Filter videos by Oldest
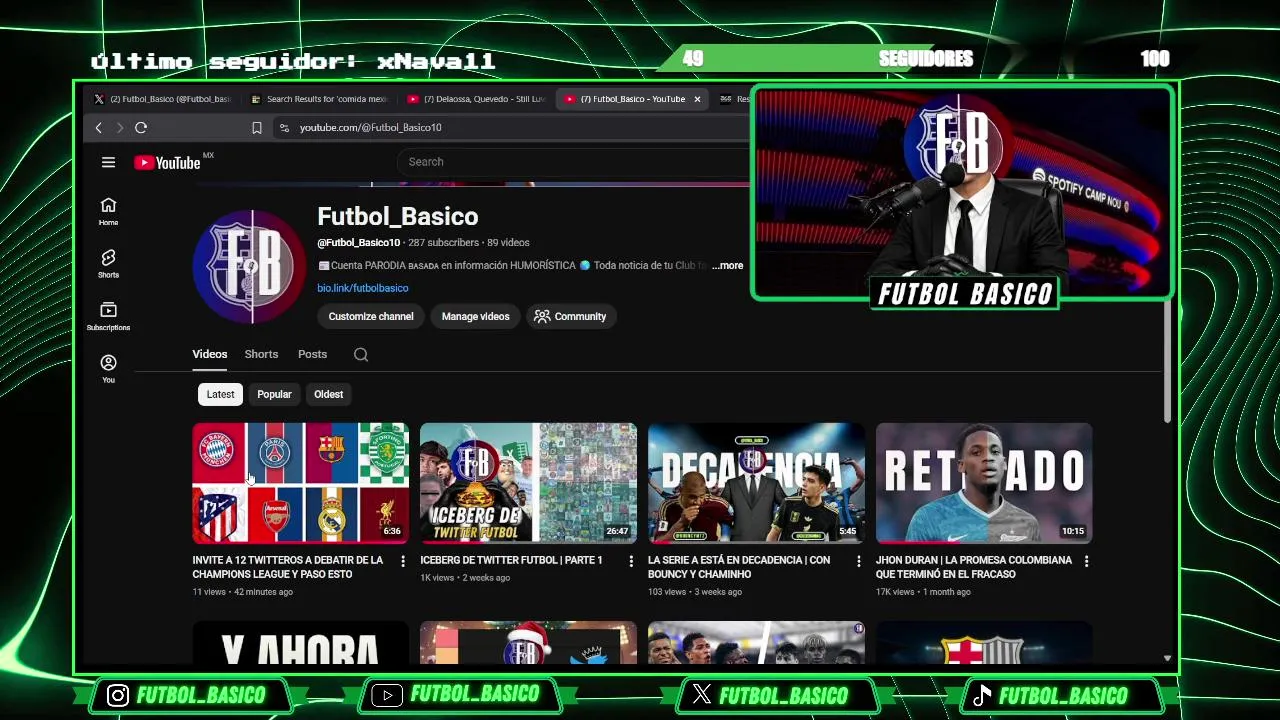1280x720 pixels. [328, 394]
